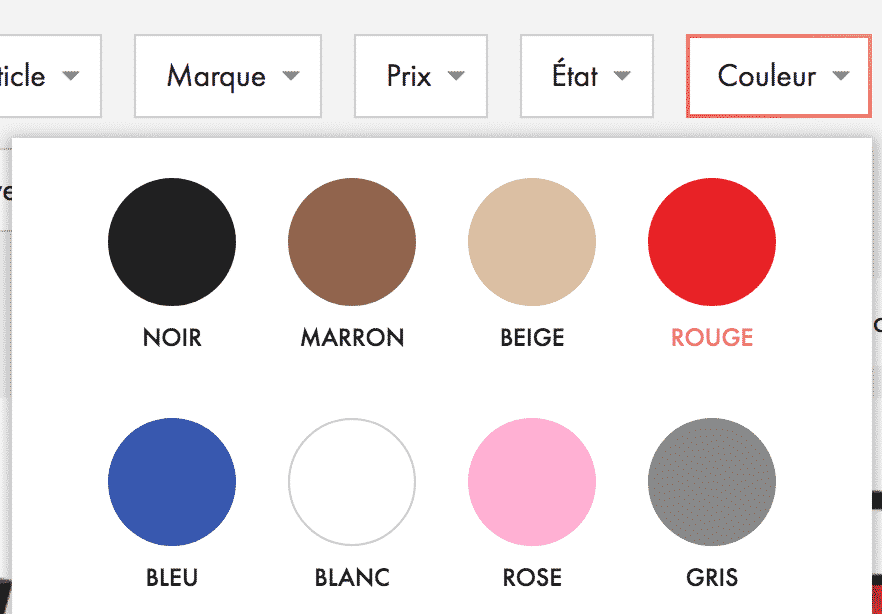Screen dimensions: 882x614
Task: Click the NOIR text label
Action: tap(171, 337)
